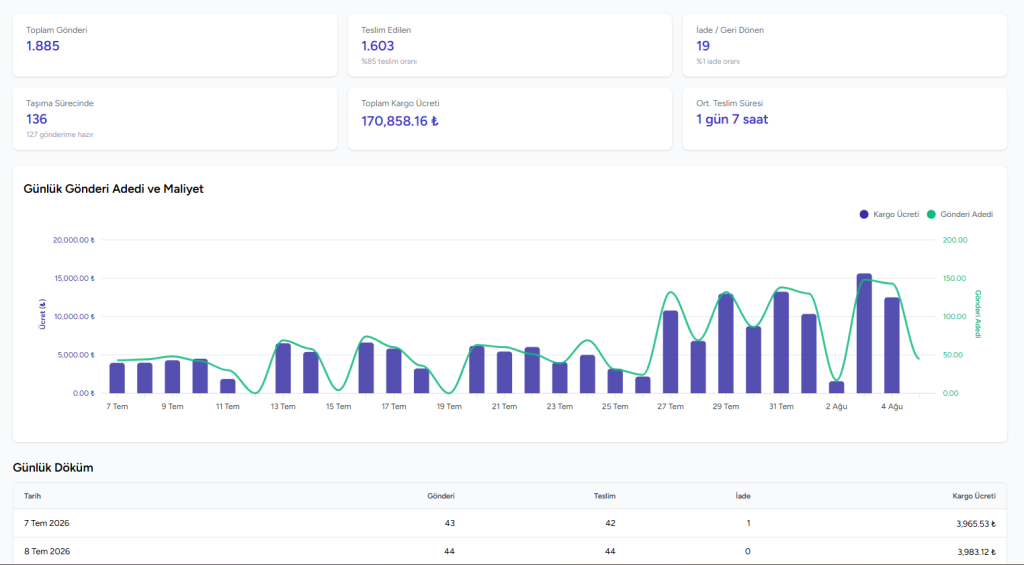This screenshot has height=565, width=1024.
Task: Click the 10,000.00 ₺ left axis label
Action: click(x=74, y=317)
